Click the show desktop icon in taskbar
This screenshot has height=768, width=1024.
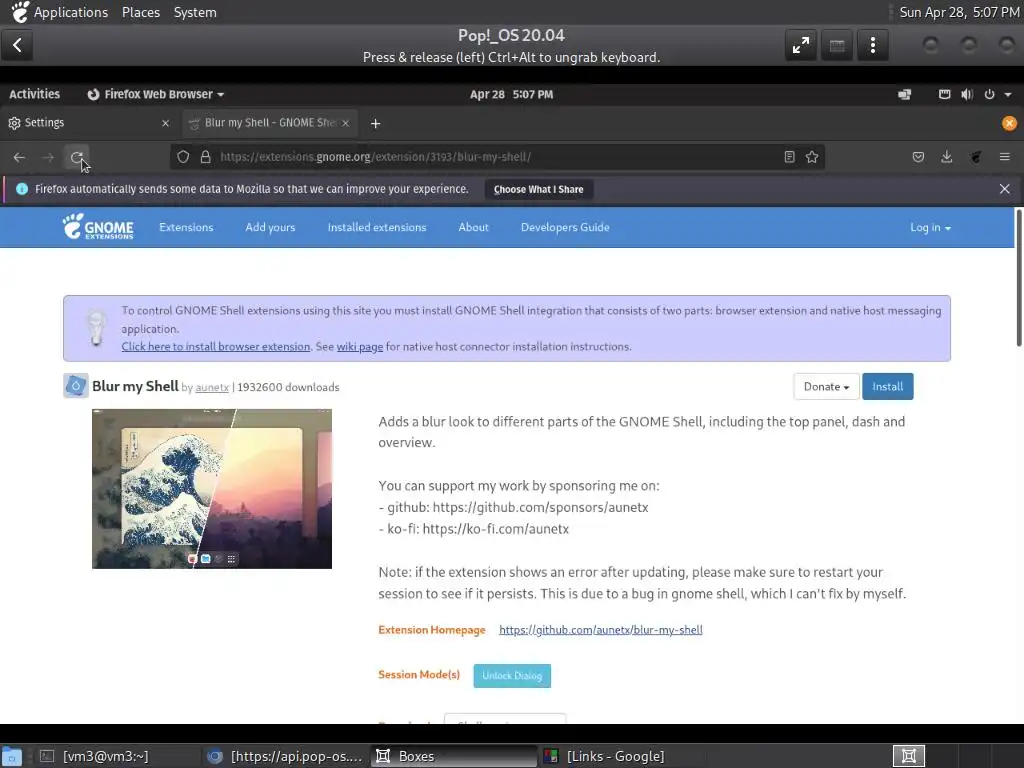click(12, 756)
